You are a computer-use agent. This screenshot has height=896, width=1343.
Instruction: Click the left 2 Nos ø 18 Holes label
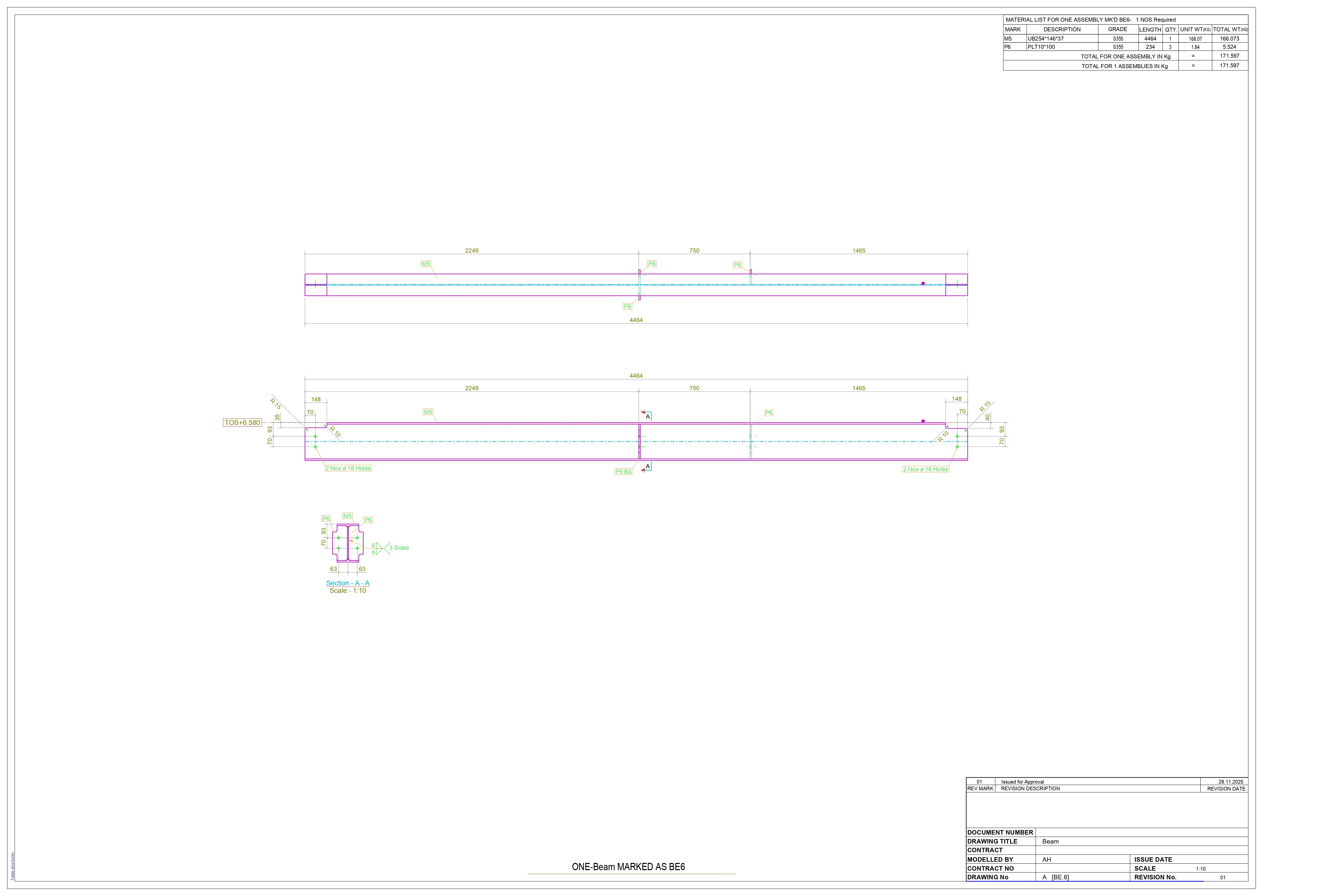[x=348, y=468]
